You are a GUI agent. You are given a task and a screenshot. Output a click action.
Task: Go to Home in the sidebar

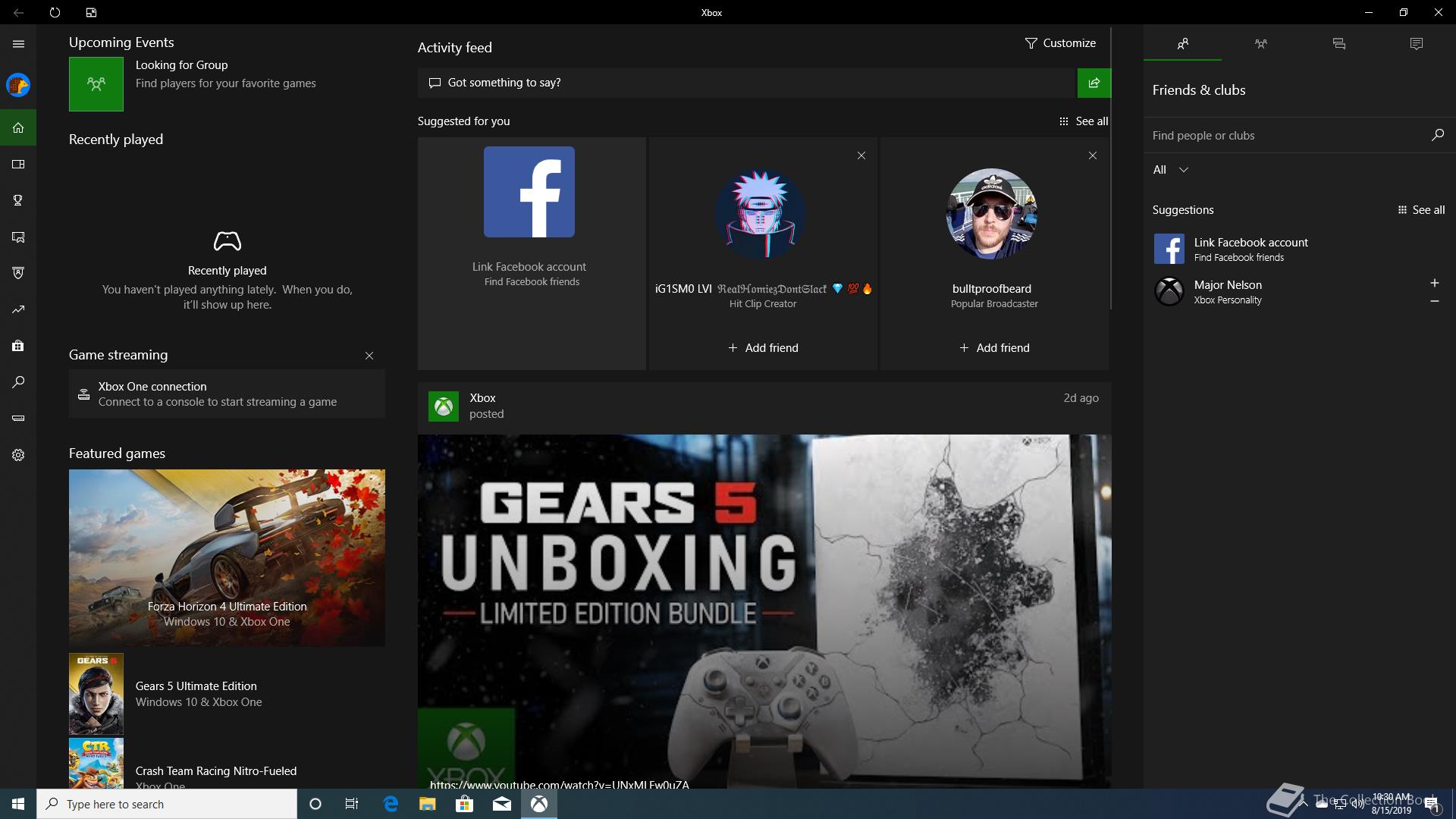[18, 127]
